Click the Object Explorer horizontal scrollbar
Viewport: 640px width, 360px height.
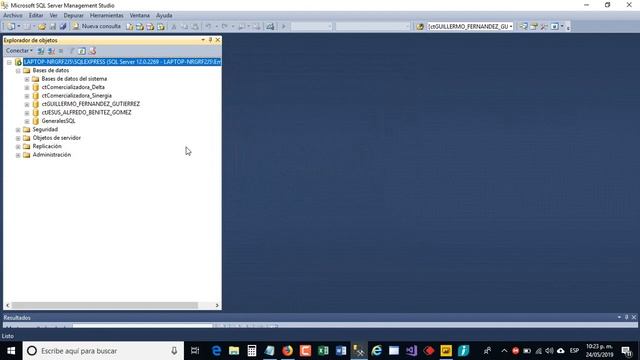104,305
